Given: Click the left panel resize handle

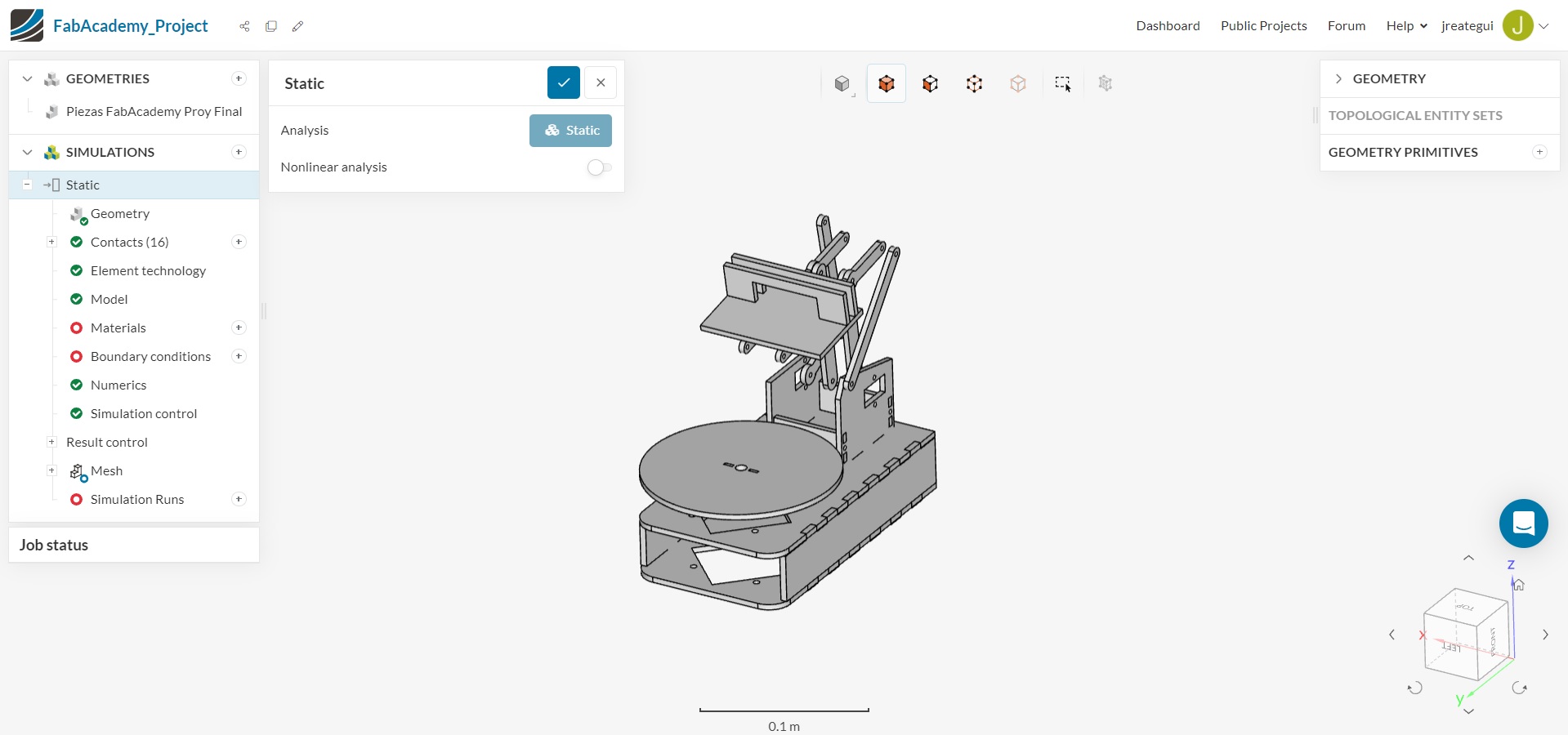Looking at the screenshot, I should tap(264, 310).
